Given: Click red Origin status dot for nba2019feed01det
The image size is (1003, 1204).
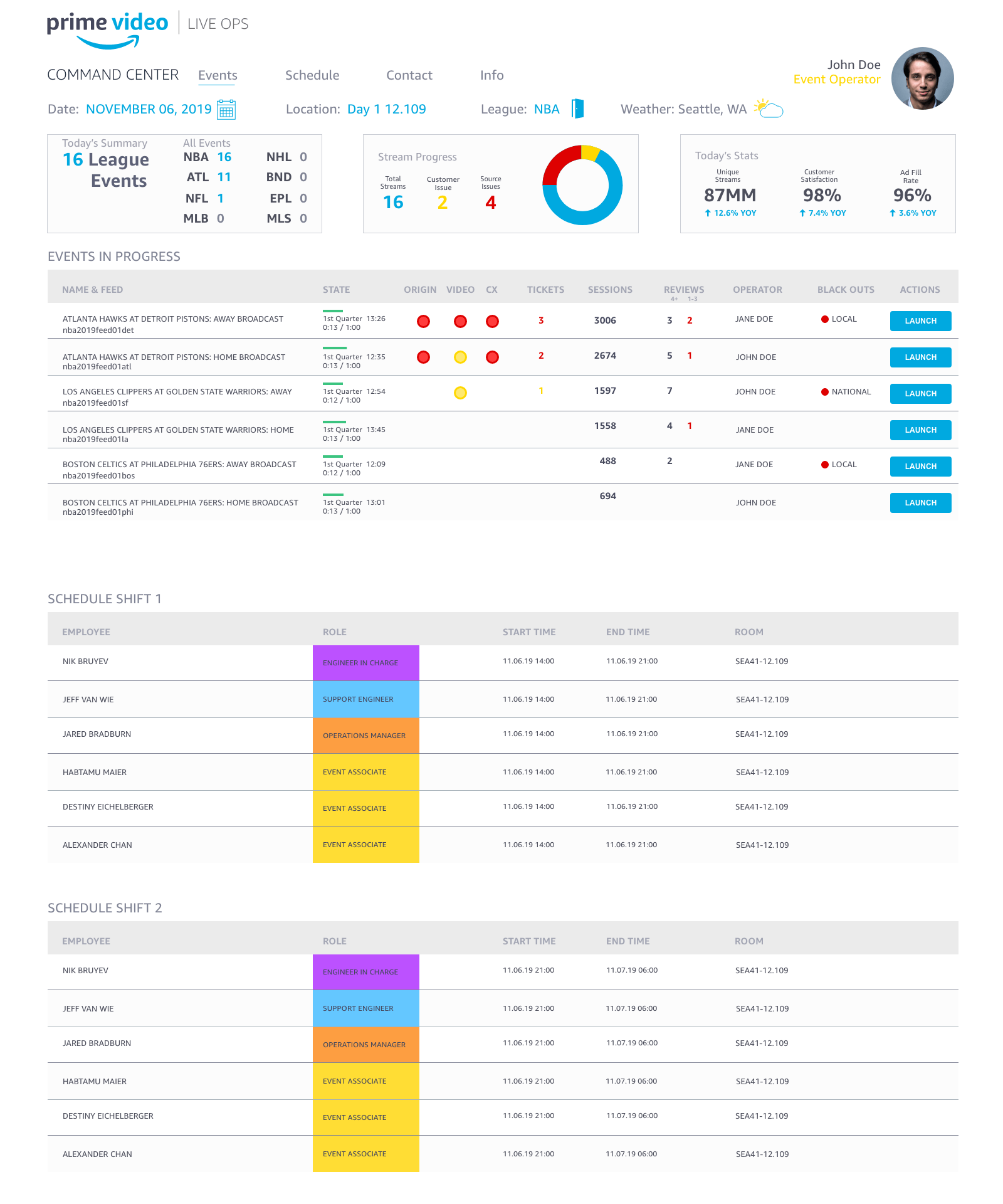Looking at the screenshot, I should pos(424,321).
